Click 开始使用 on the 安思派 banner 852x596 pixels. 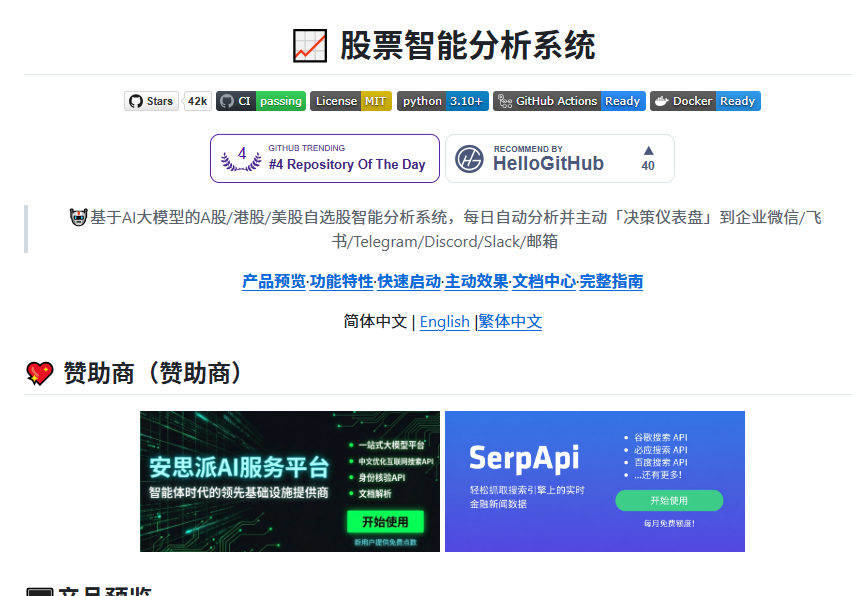[x=385, y=522]
